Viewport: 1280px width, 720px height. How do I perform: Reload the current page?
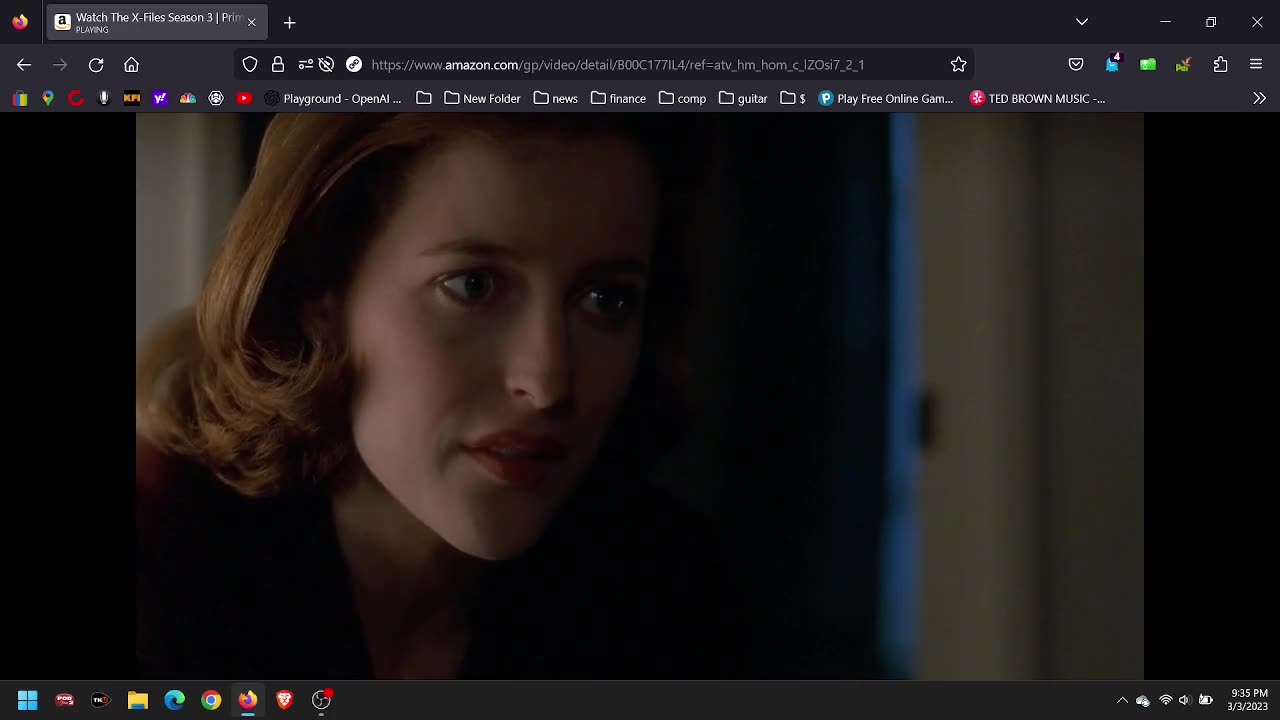[x=96, y=65]
